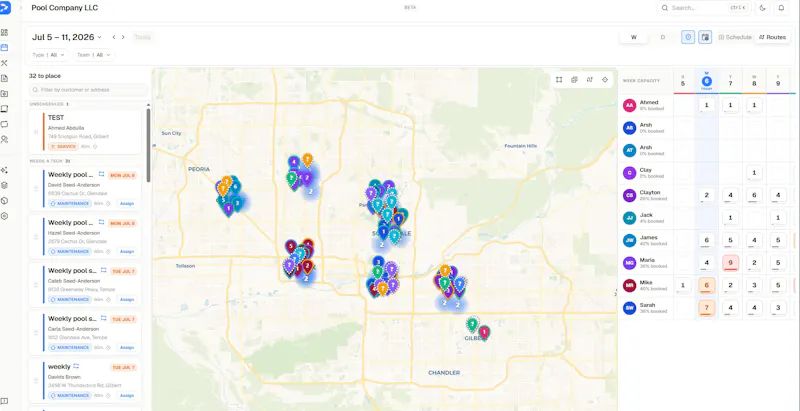Click the route optimize icon on map toolbar

coord(590,80)
